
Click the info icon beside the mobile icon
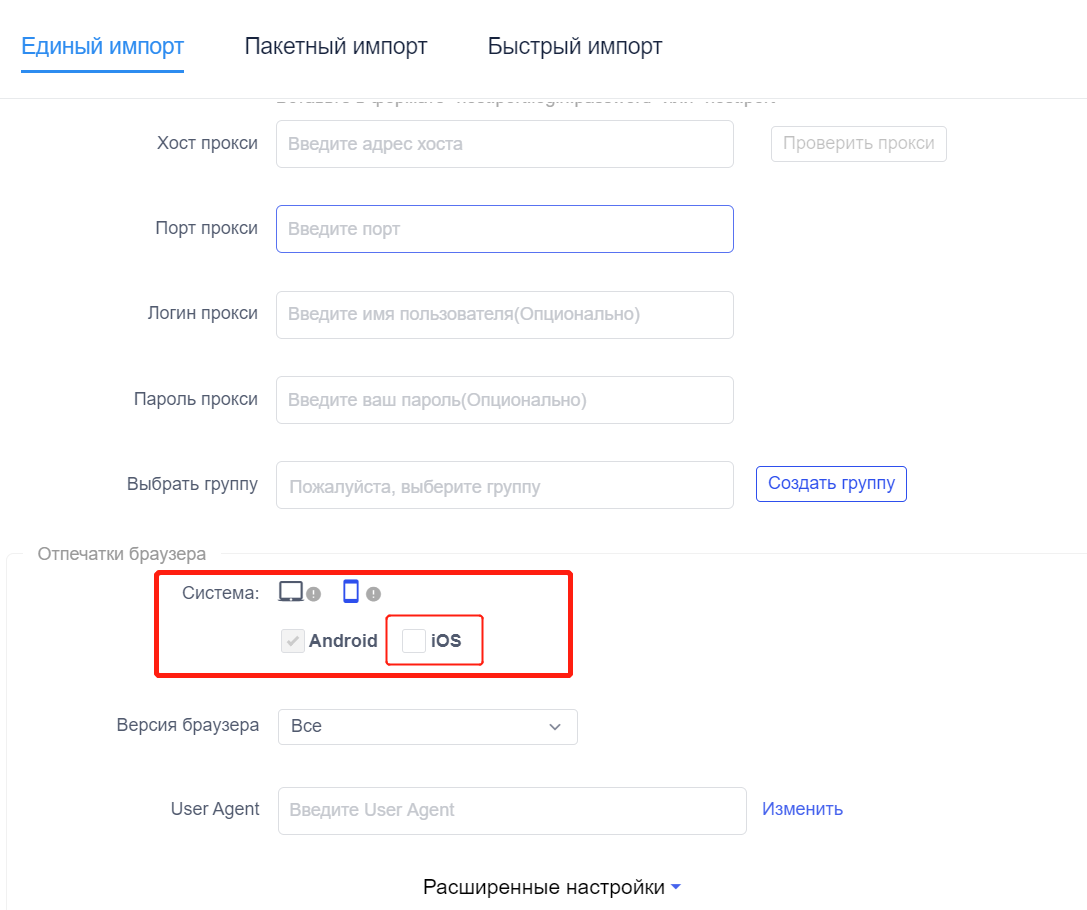[373, 594]
